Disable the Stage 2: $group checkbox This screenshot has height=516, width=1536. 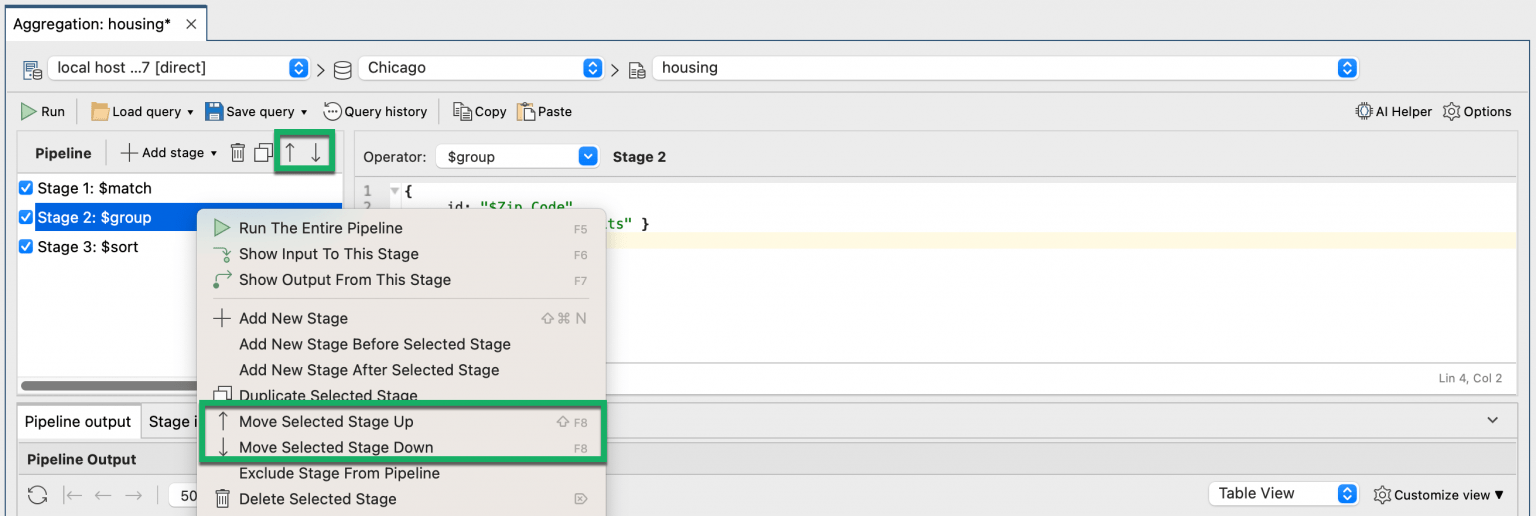(x=27, y=217)
